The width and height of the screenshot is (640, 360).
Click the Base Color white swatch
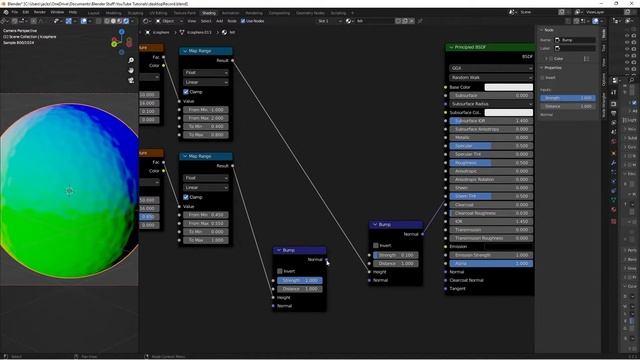(509, 87)
